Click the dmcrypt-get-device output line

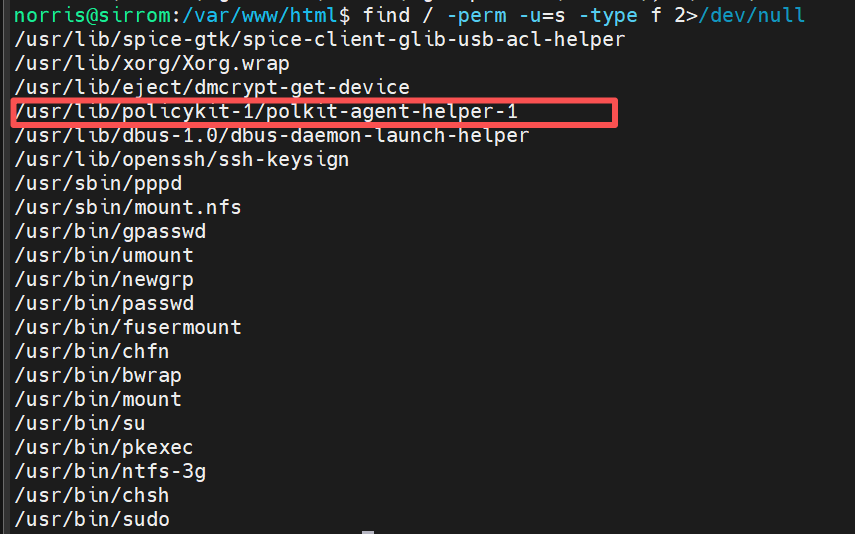[x=212, y=88]
